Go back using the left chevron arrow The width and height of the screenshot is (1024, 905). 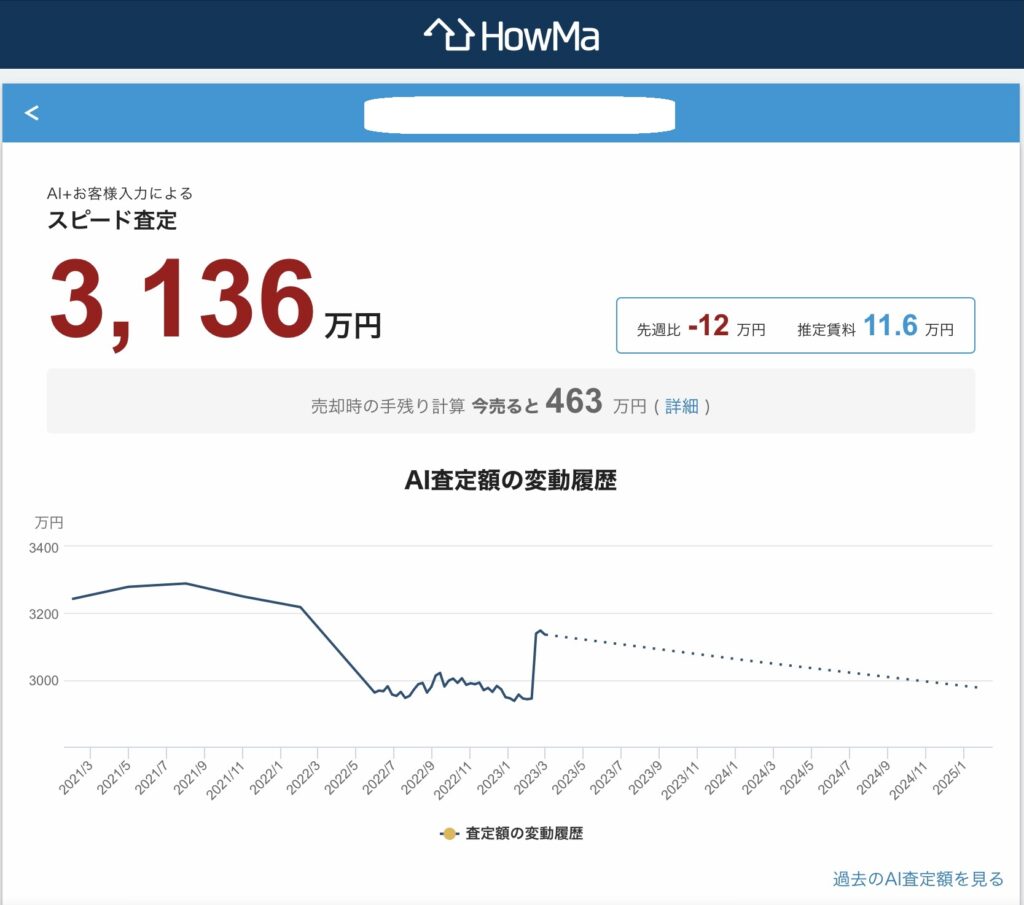(31, 113)
